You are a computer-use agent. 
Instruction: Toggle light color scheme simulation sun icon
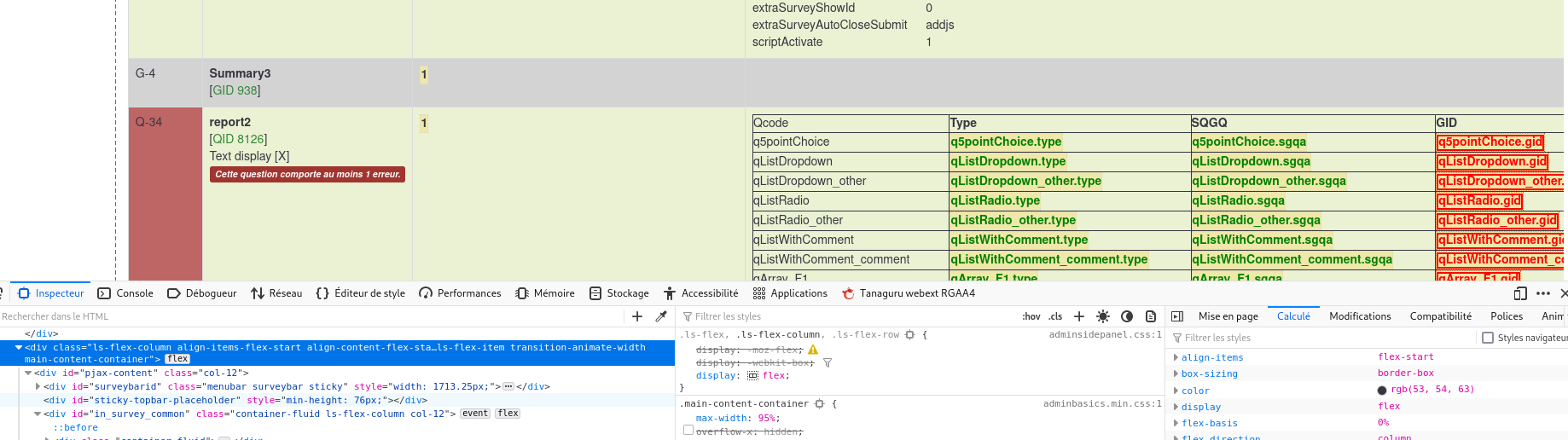[1103, 316]
